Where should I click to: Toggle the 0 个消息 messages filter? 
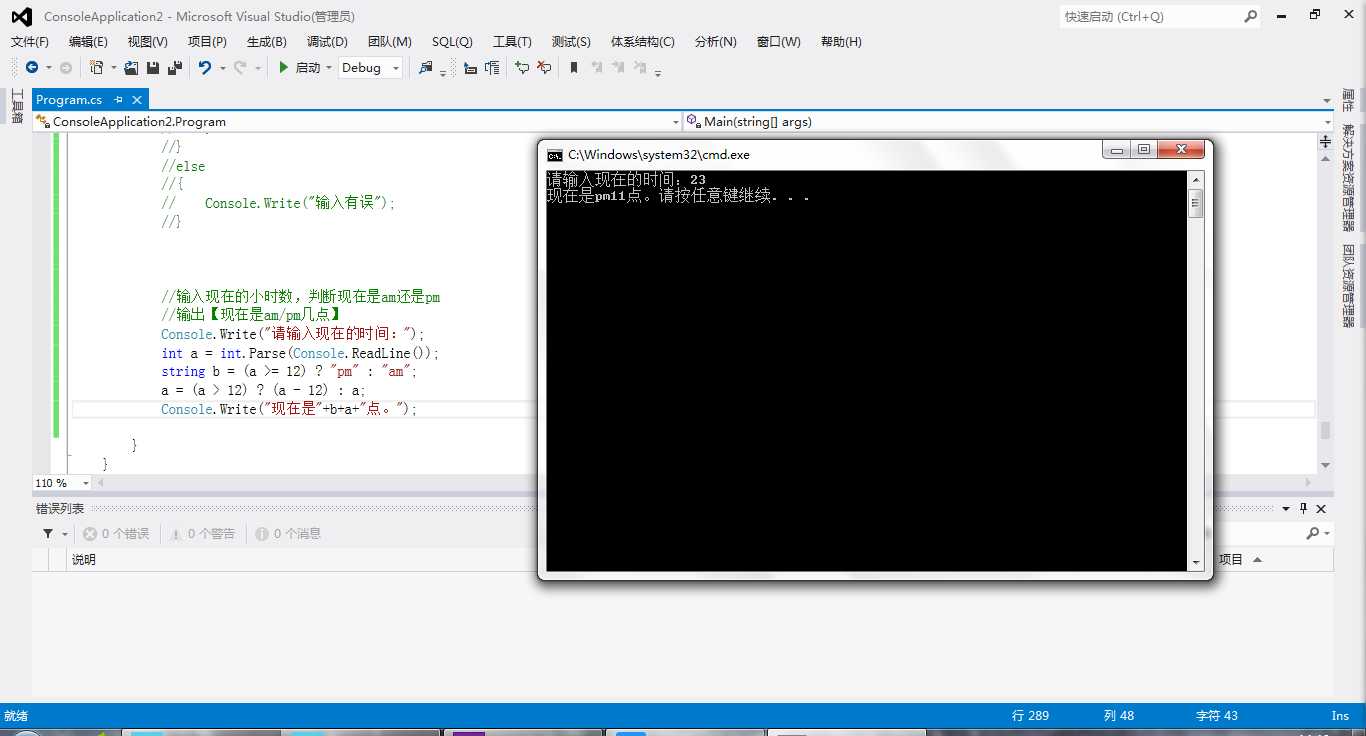tap(288, 534)
